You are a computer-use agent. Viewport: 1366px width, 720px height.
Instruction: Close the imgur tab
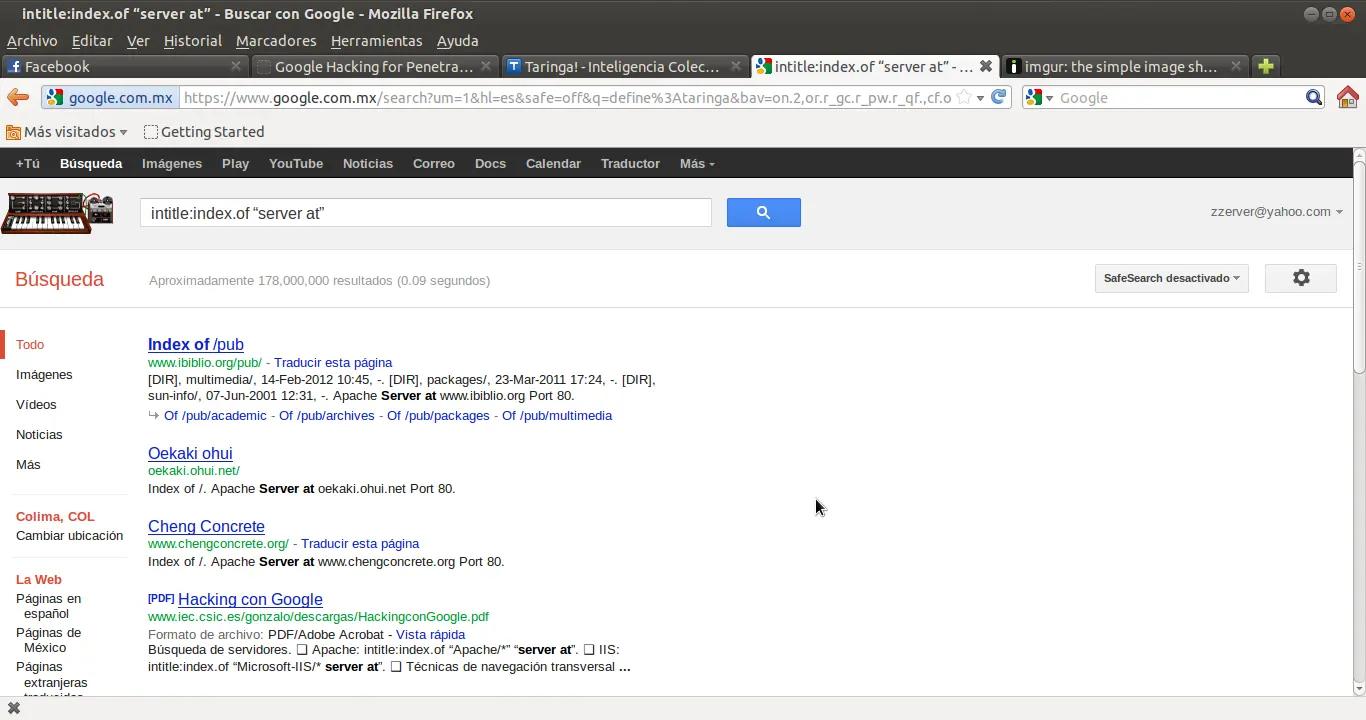click(x=1236, y=66)
